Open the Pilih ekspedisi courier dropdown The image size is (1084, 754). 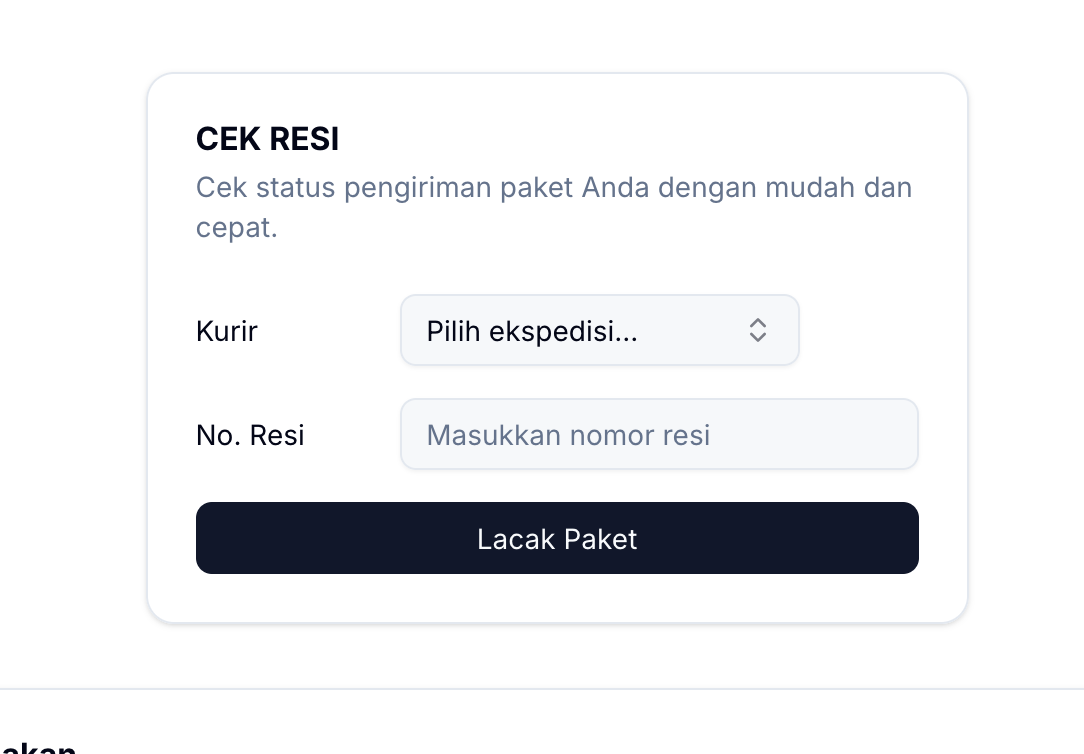point(599,330)
